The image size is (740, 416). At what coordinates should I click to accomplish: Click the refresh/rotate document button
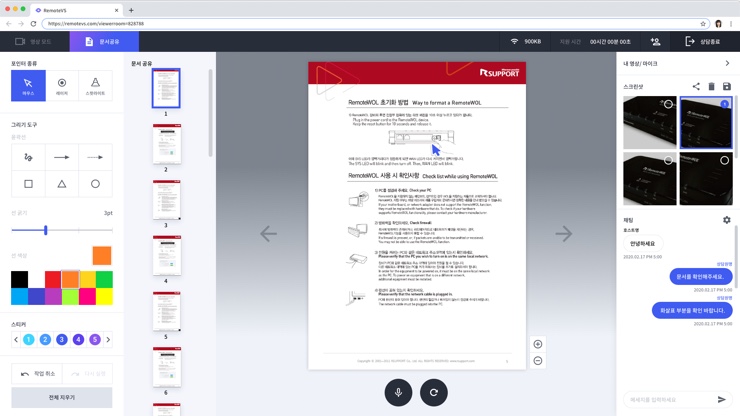[434, 392]
